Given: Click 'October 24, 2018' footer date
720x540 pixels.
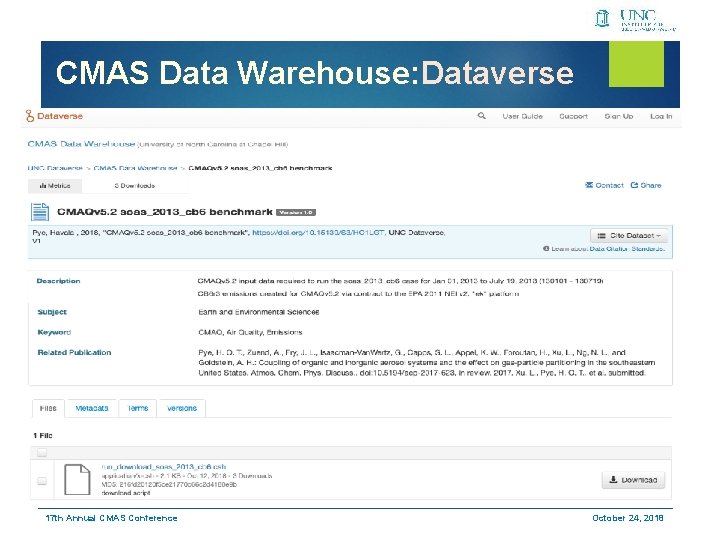Looking at the screenshot, I should click(x=627, y=518).
